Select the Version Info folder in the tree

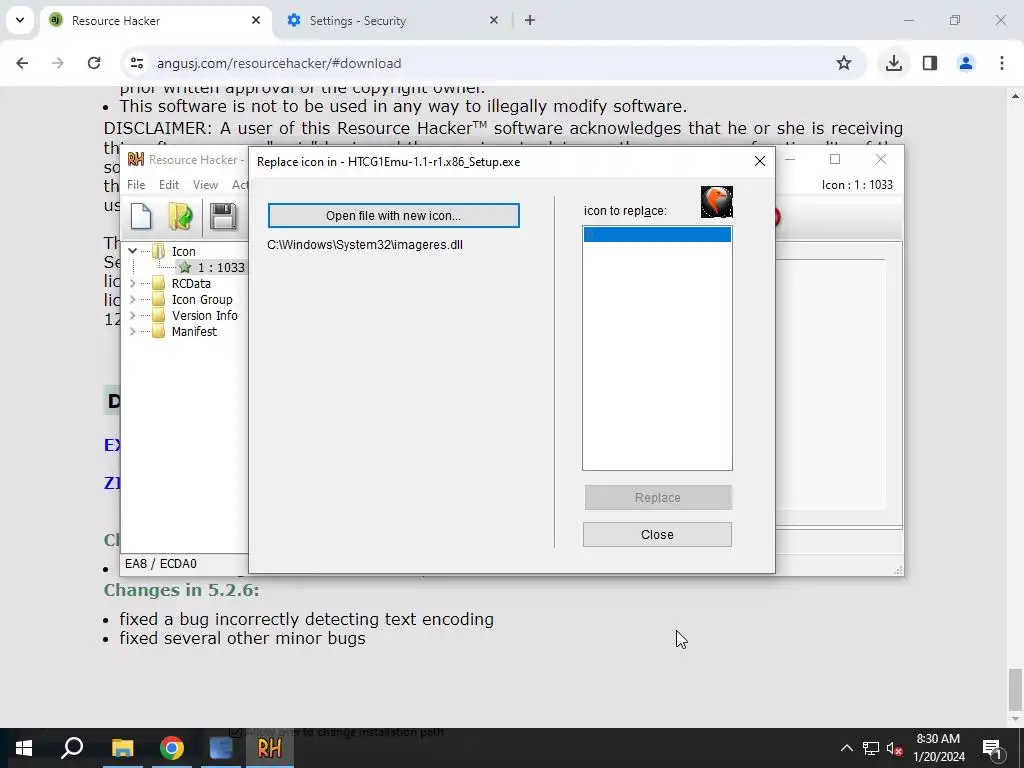click(204, 315)
